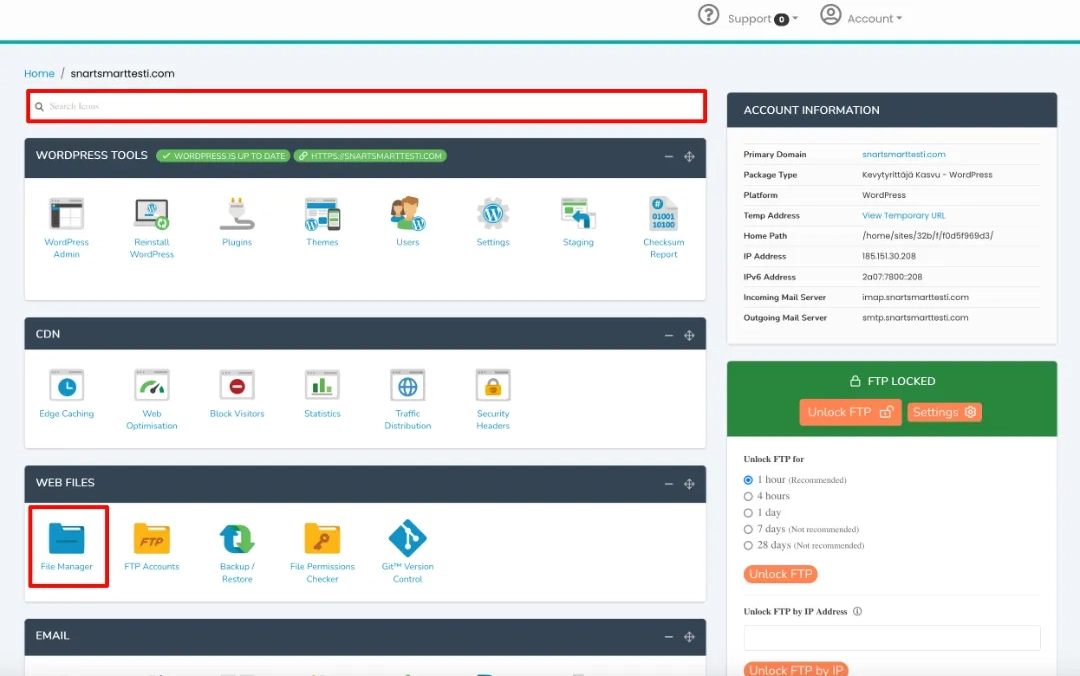Open the snartsmarttesti.com primary domain link
The image size is (1080, 676).
[x=904, y=154]
